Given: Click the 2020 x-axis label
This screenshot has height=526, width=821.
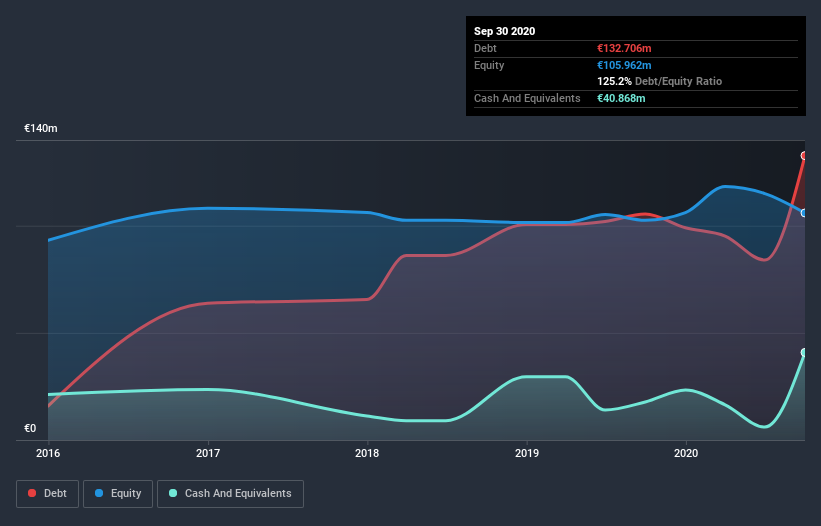Looking at the screenshot, I should click(686, 453).
